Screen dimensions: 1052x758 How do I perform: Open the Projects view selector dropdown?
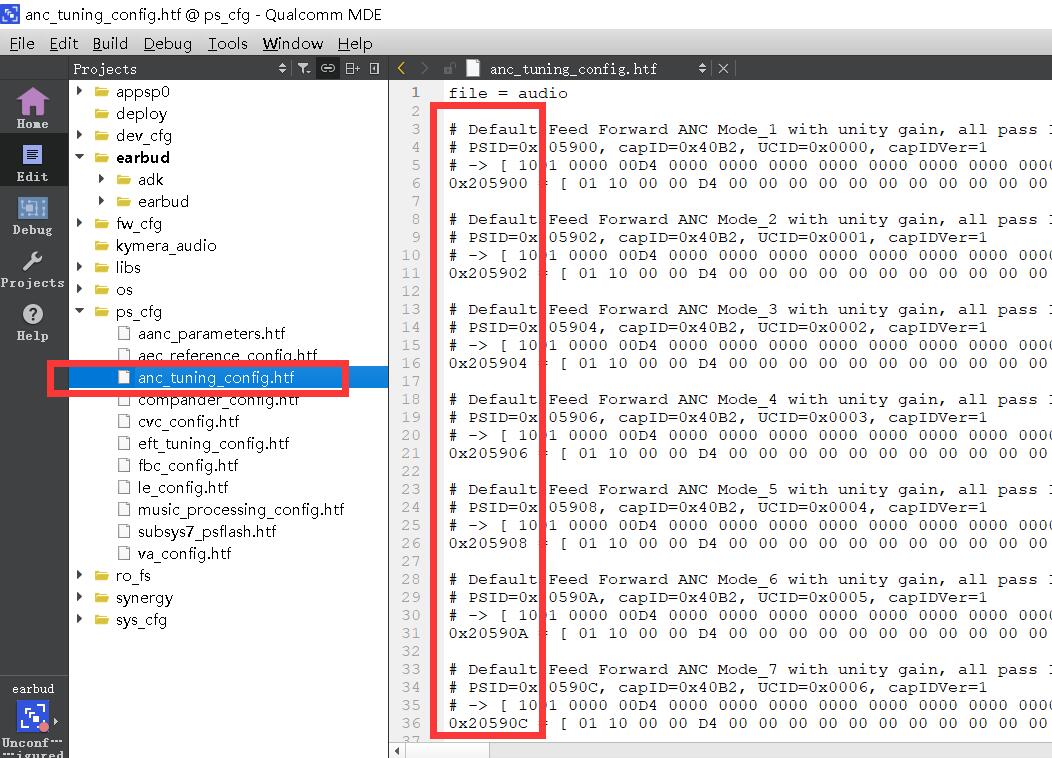(282, 68)
